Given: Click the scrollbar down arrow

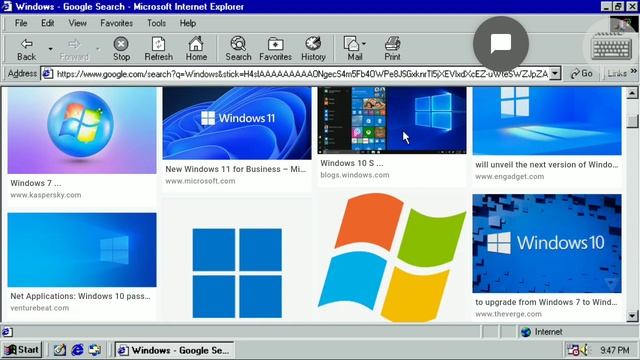Looking at the screenshot, I should tap(632, 316).
